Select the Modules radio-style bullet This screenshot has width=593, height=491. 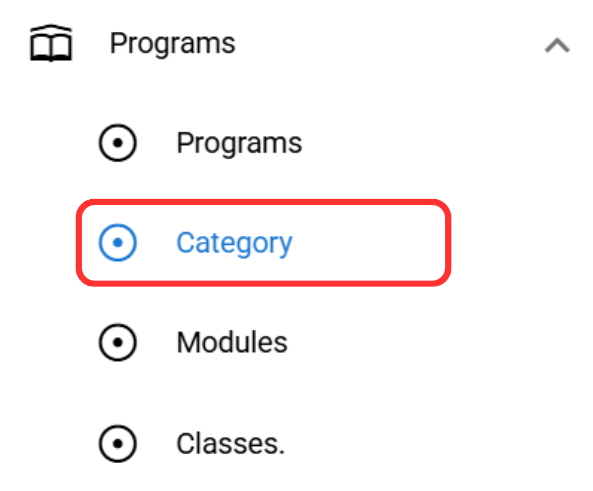(118, 342)
